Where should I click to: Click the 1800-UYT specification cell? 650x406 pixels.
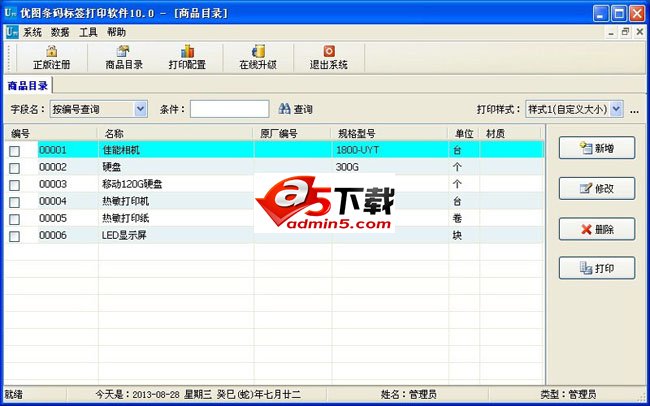click(390, 150)
